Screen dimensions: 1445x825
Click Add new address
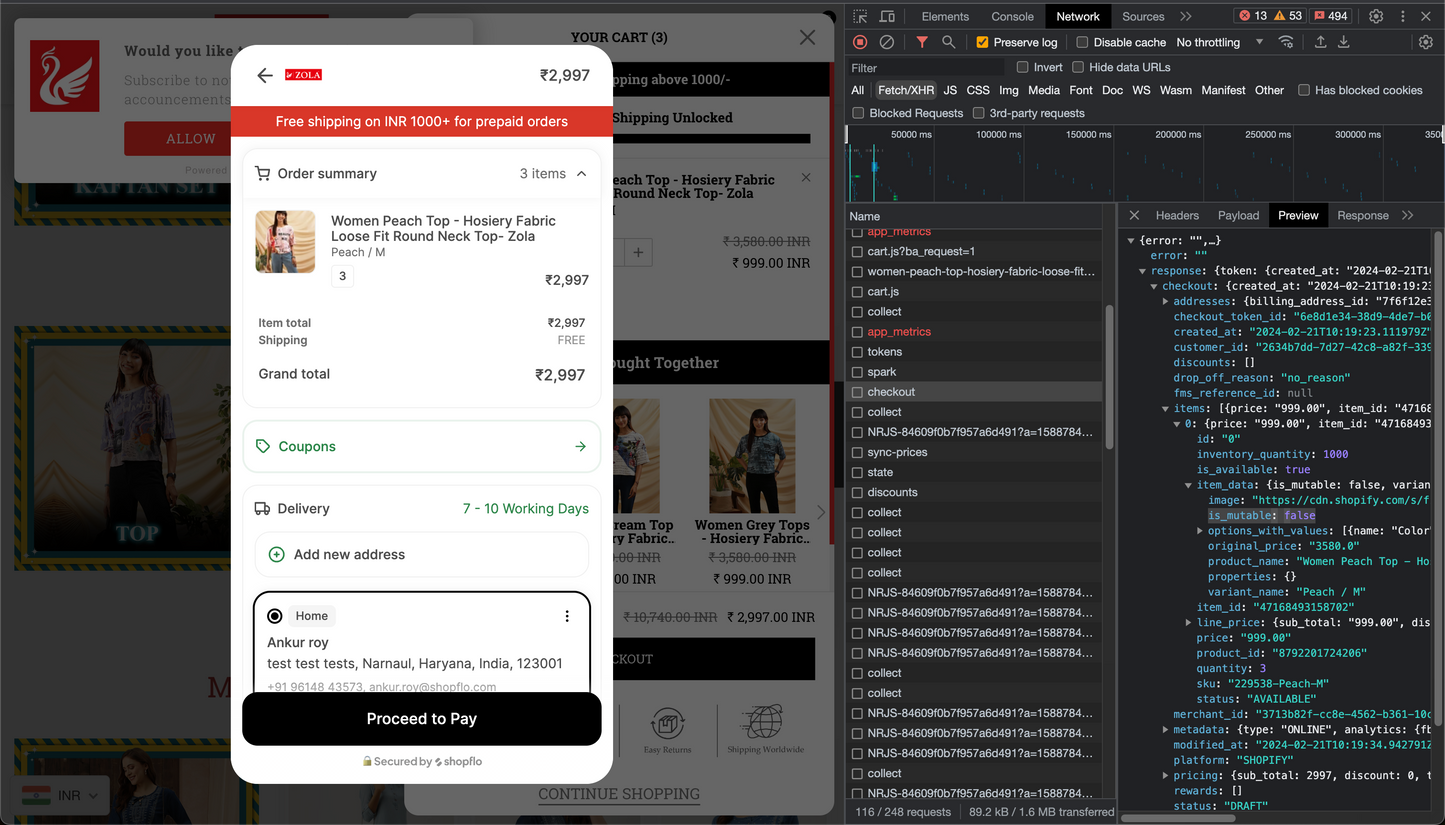[x=349, y=554]
